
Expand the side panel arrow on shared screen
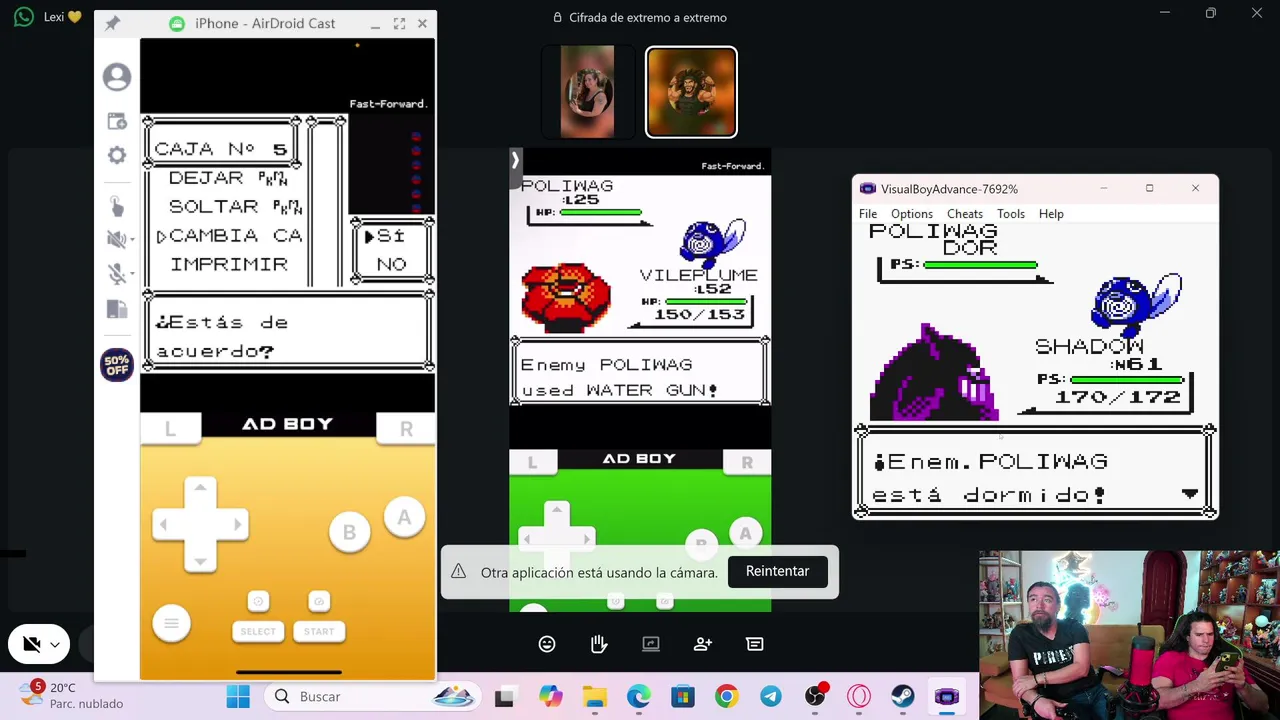click(x=515, y=159)
